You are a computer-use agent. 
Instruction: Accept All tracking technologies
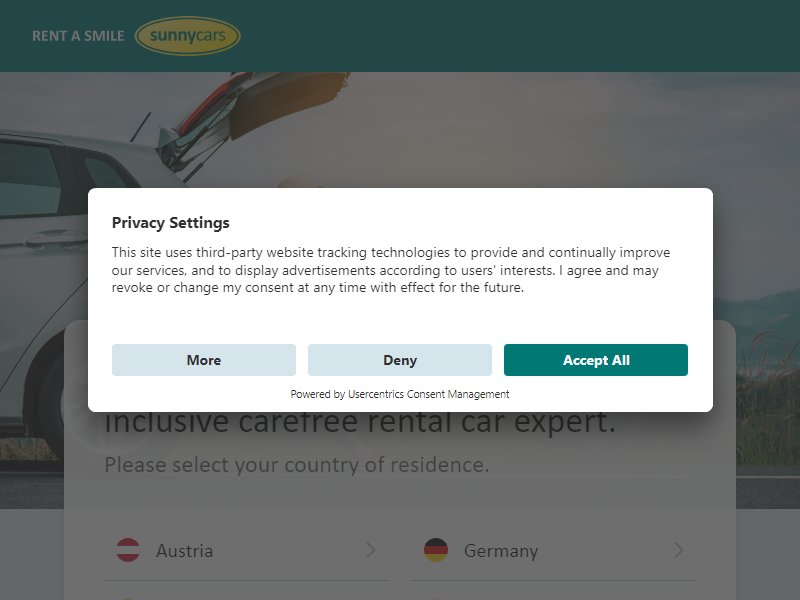click(x=595, y=360)
